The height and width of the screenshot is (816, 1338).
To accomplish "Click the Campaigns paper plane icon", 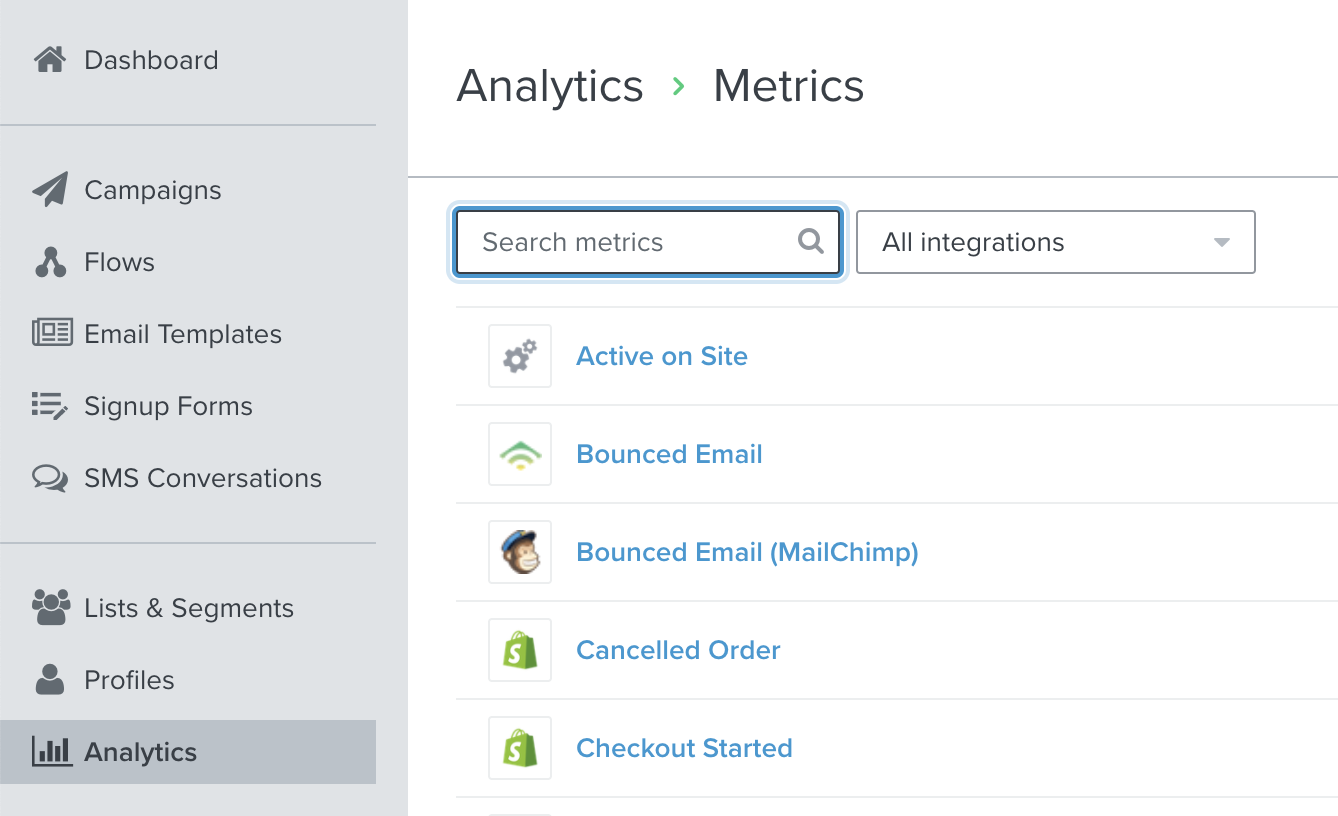I will [x=50, y=190].
